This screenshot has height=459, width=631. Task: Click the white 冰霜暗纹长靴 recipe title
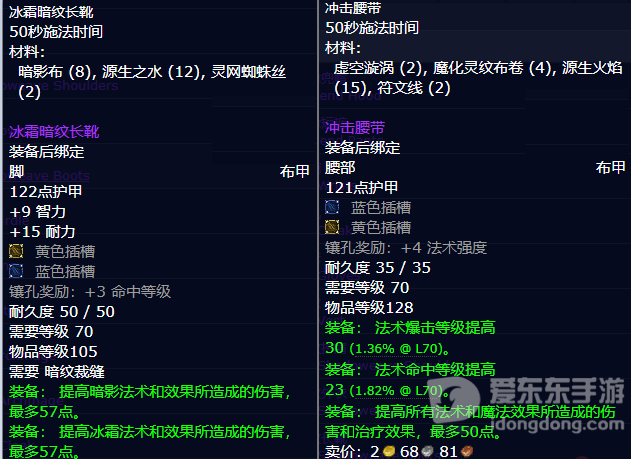point(51,12)
